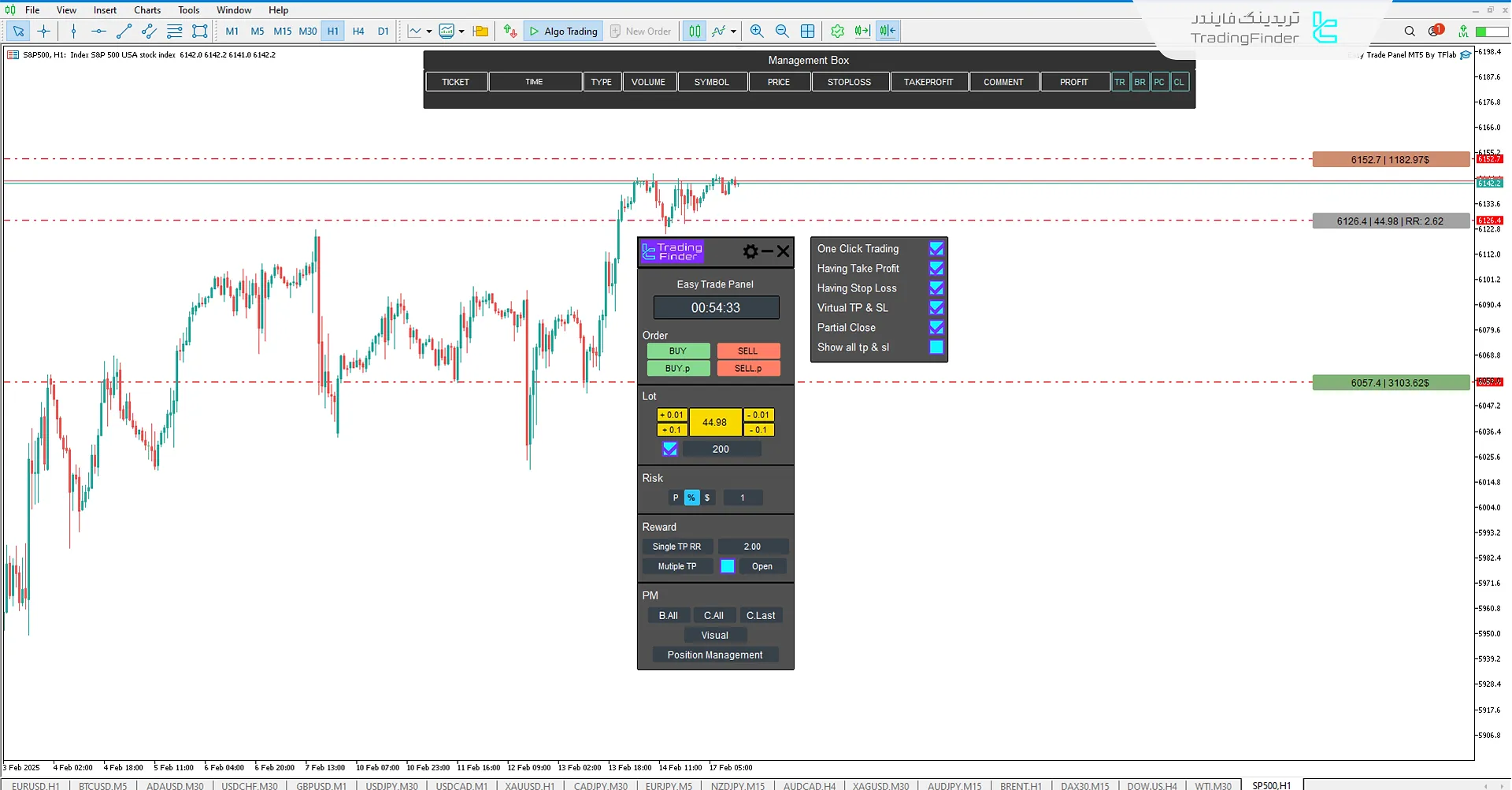The width and height of the screenshot is (1512, 790).
Task: Select the percent risk mode swatch
Action: coord(691,497)
